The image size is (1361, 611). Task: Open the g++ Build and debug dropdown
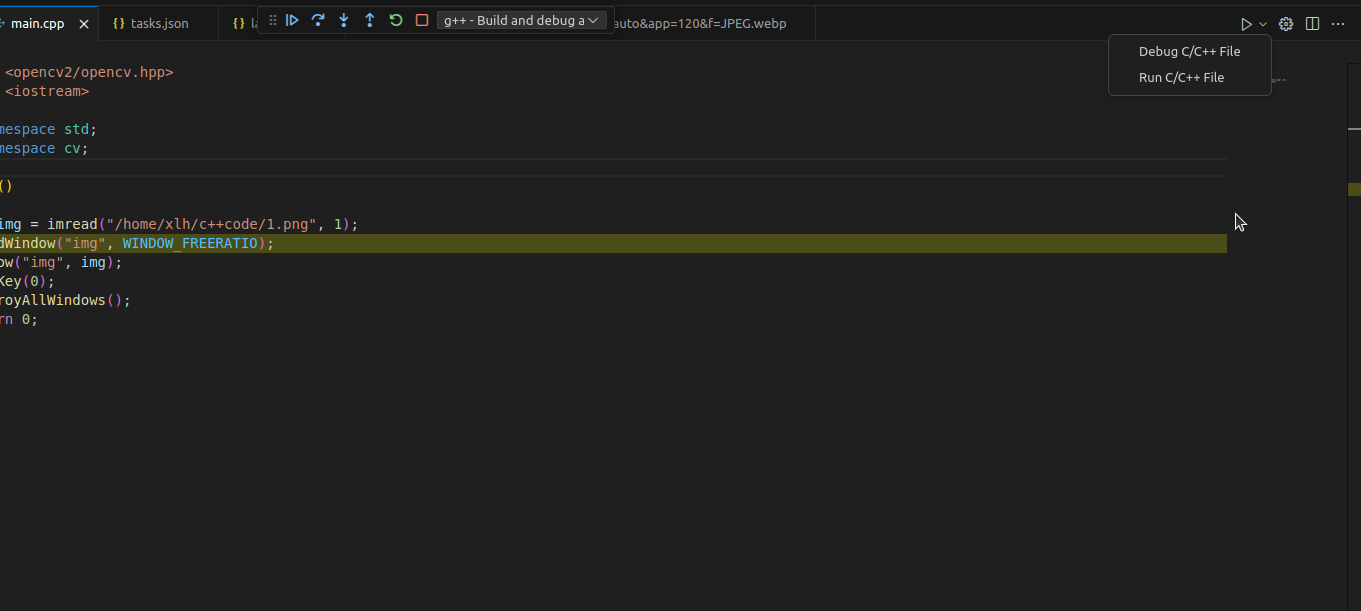(521, 19)
